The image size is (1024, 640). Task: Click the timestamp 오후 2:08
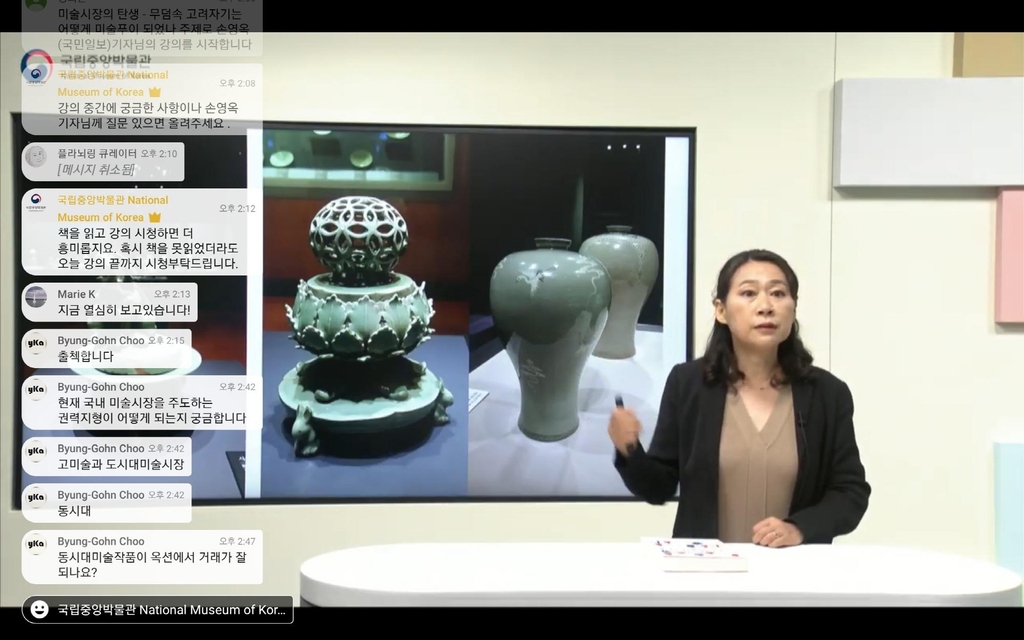point(237,84)
